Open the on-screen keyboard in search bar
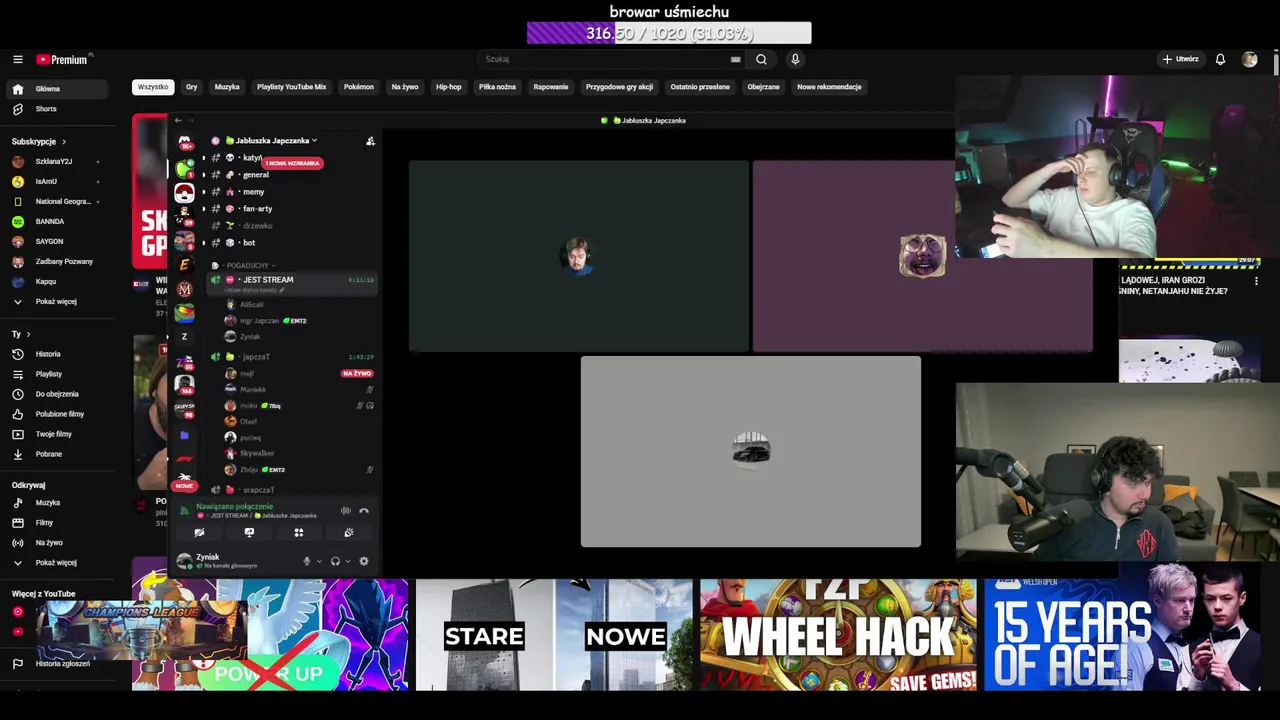Image resolution: width=1280 pixels, height=720 pixels. click(x=736, y=59)
